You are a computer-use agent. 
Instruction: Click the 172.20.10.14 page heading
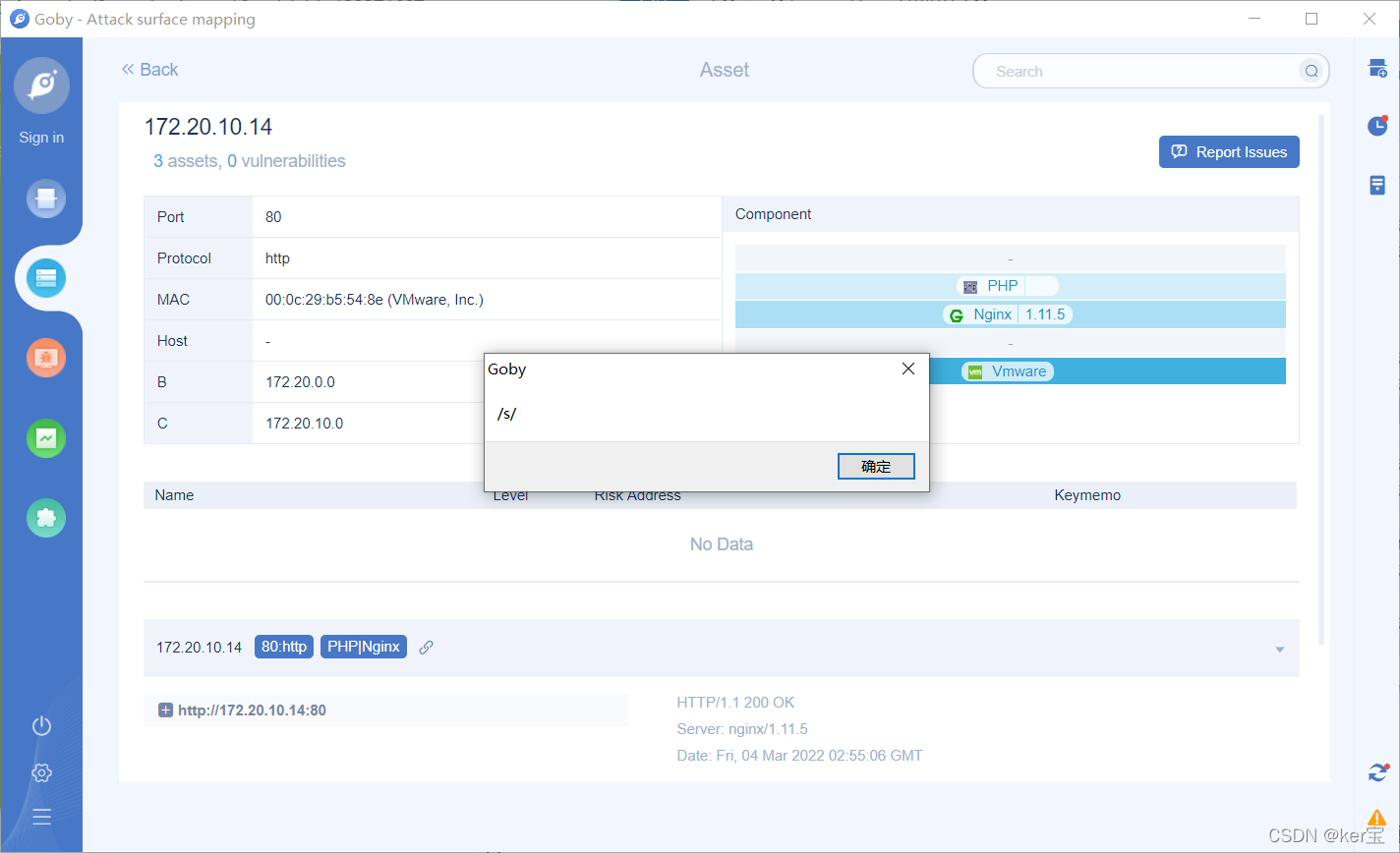(x=208, y=127)
